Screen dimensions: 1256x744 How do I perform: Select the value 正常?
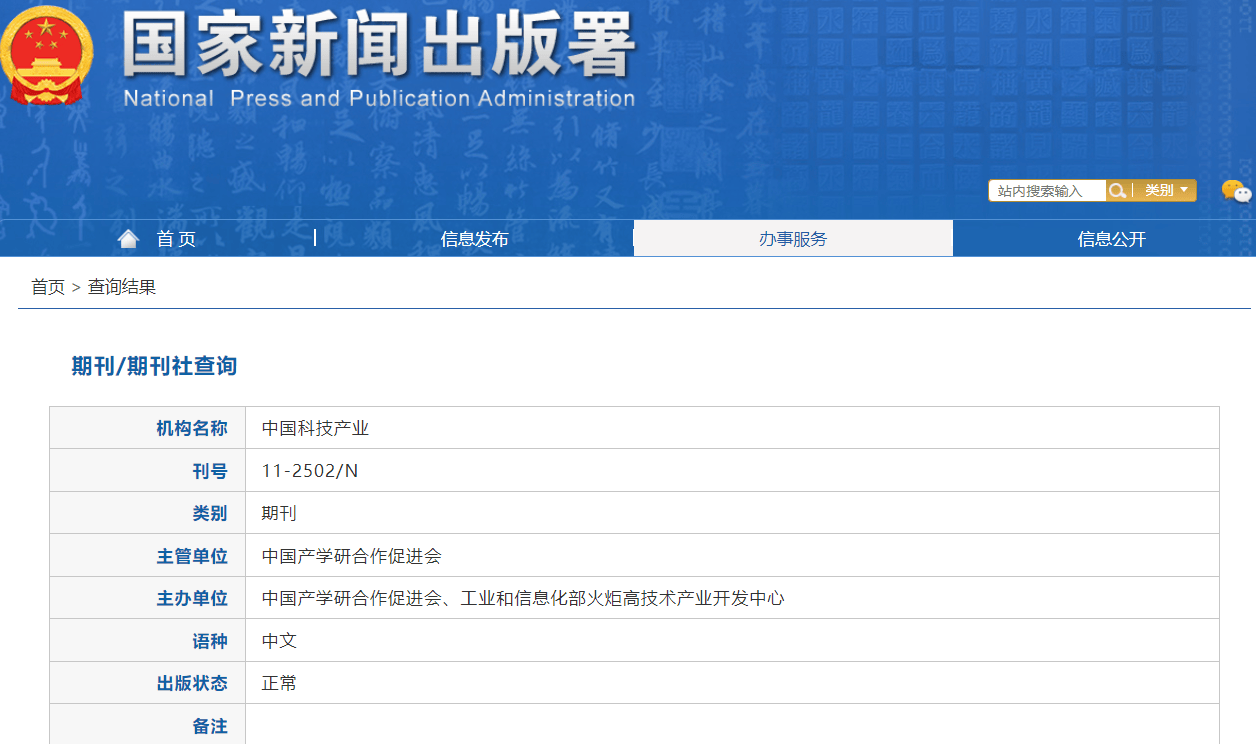[x=279, y=683]
